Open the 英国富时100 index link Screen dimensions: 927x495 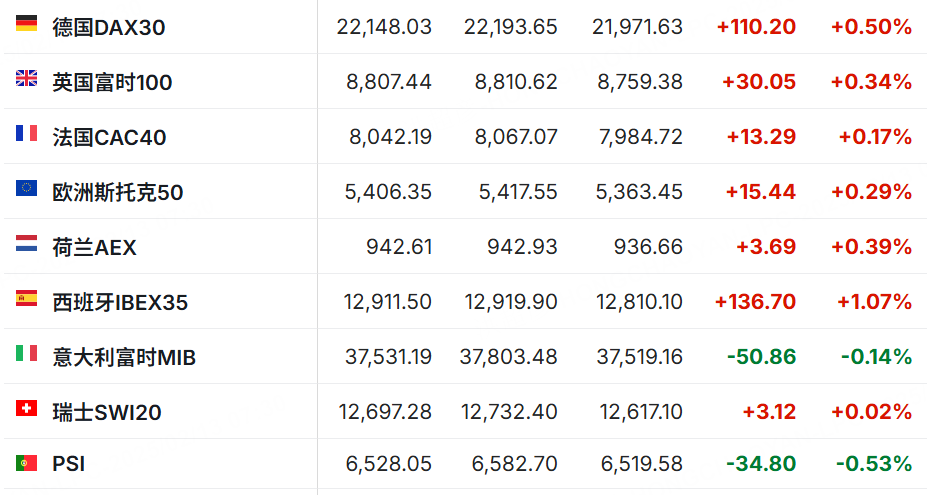[x=112, y=82]
